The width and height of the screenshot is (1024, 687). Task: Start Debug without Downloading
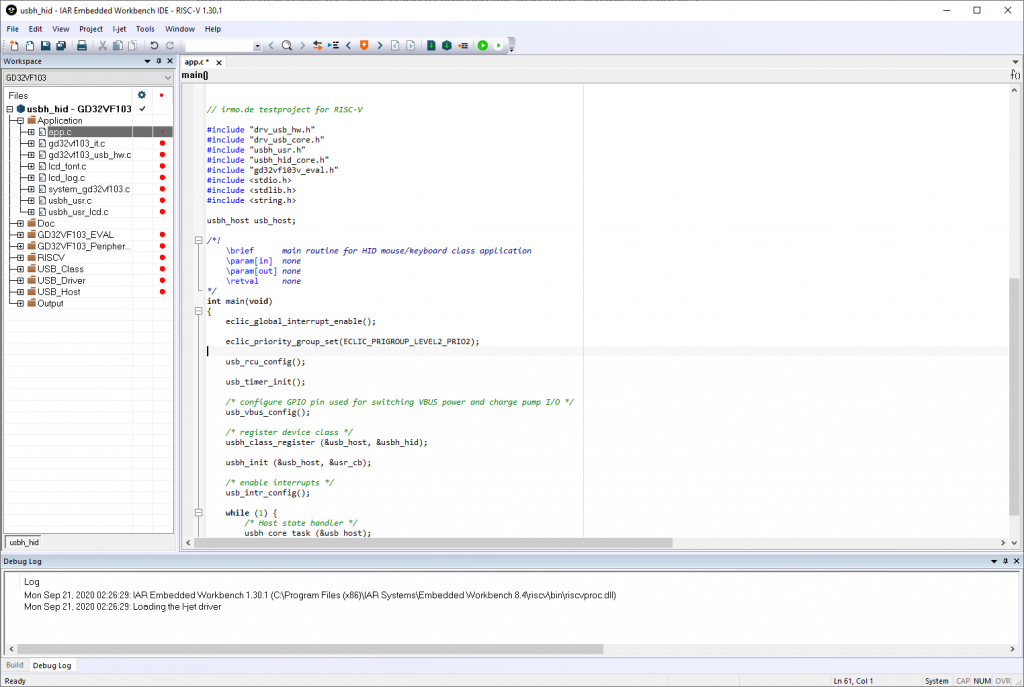[x=498, y=45]
